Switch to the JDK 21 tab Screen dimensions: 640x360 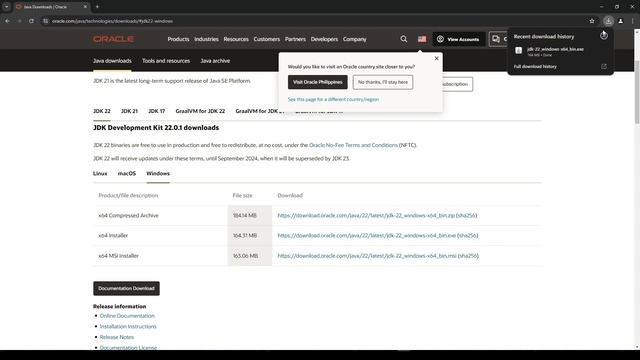[129, 111]
